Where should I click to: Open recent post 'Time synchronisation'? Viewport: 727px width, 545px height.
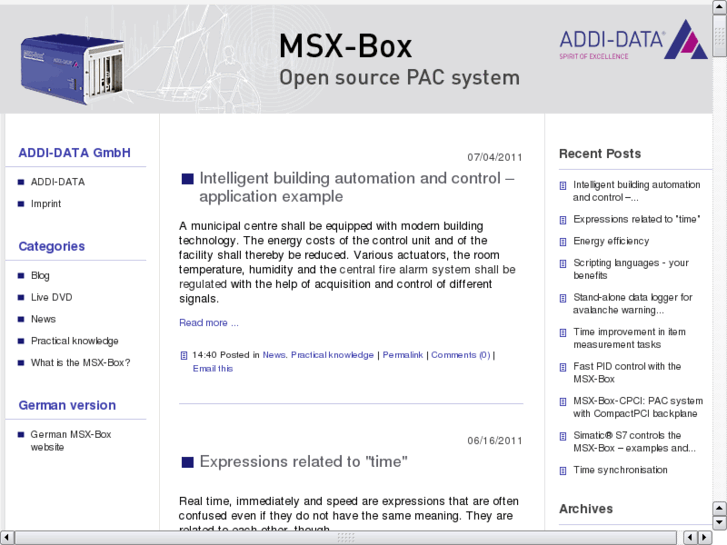(x=620, y=470)
